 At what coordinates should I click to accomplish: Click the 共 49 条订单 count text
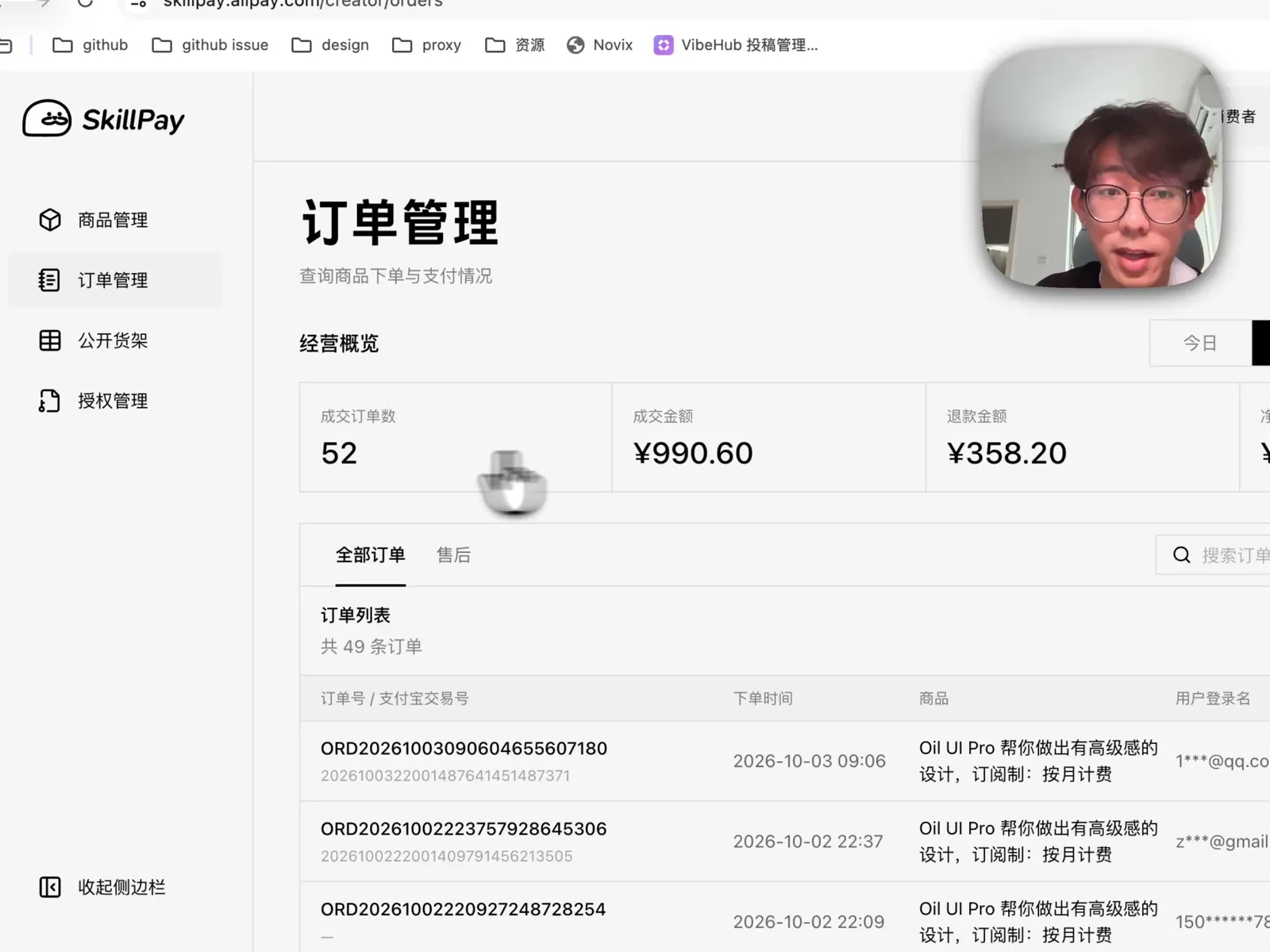point(371,647)
